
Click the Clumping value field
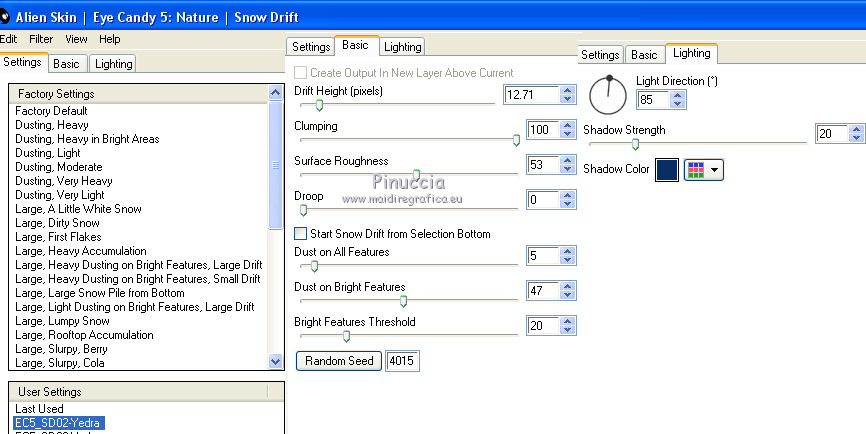[542, 130]
